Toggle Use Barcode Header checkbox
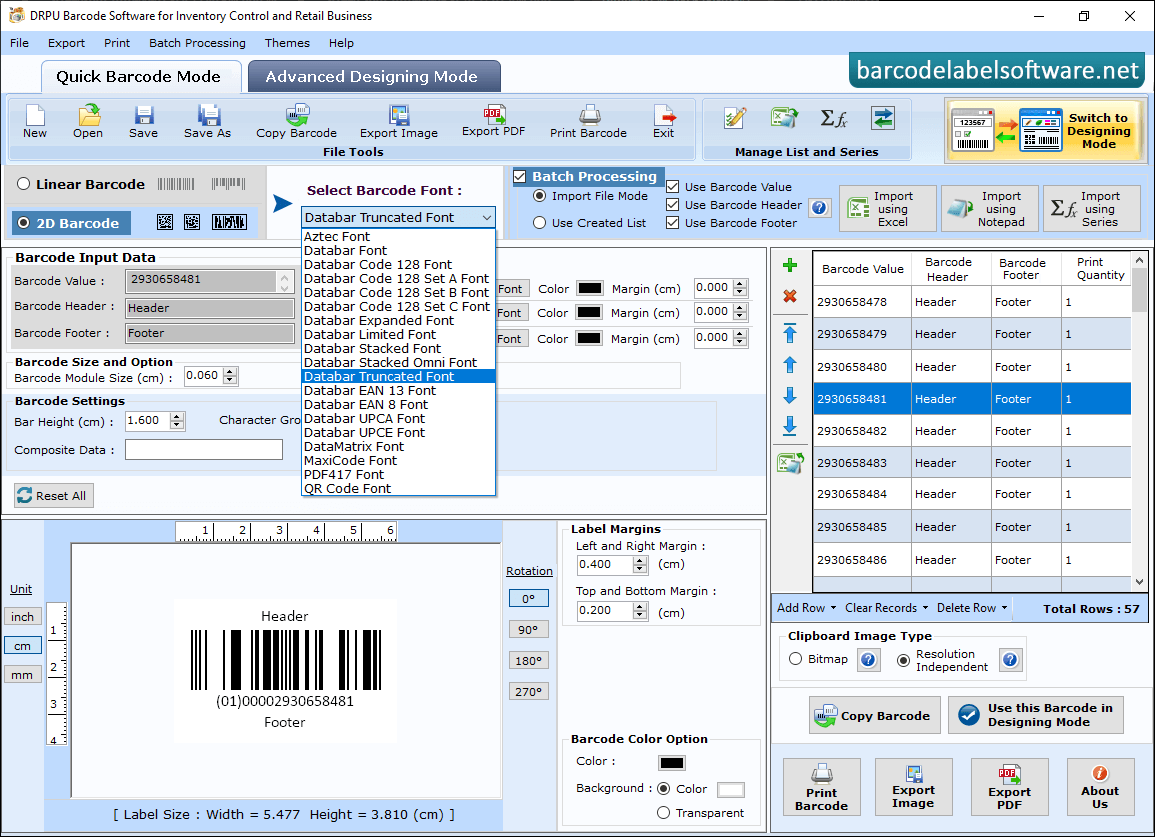 (x=673, y=205)
